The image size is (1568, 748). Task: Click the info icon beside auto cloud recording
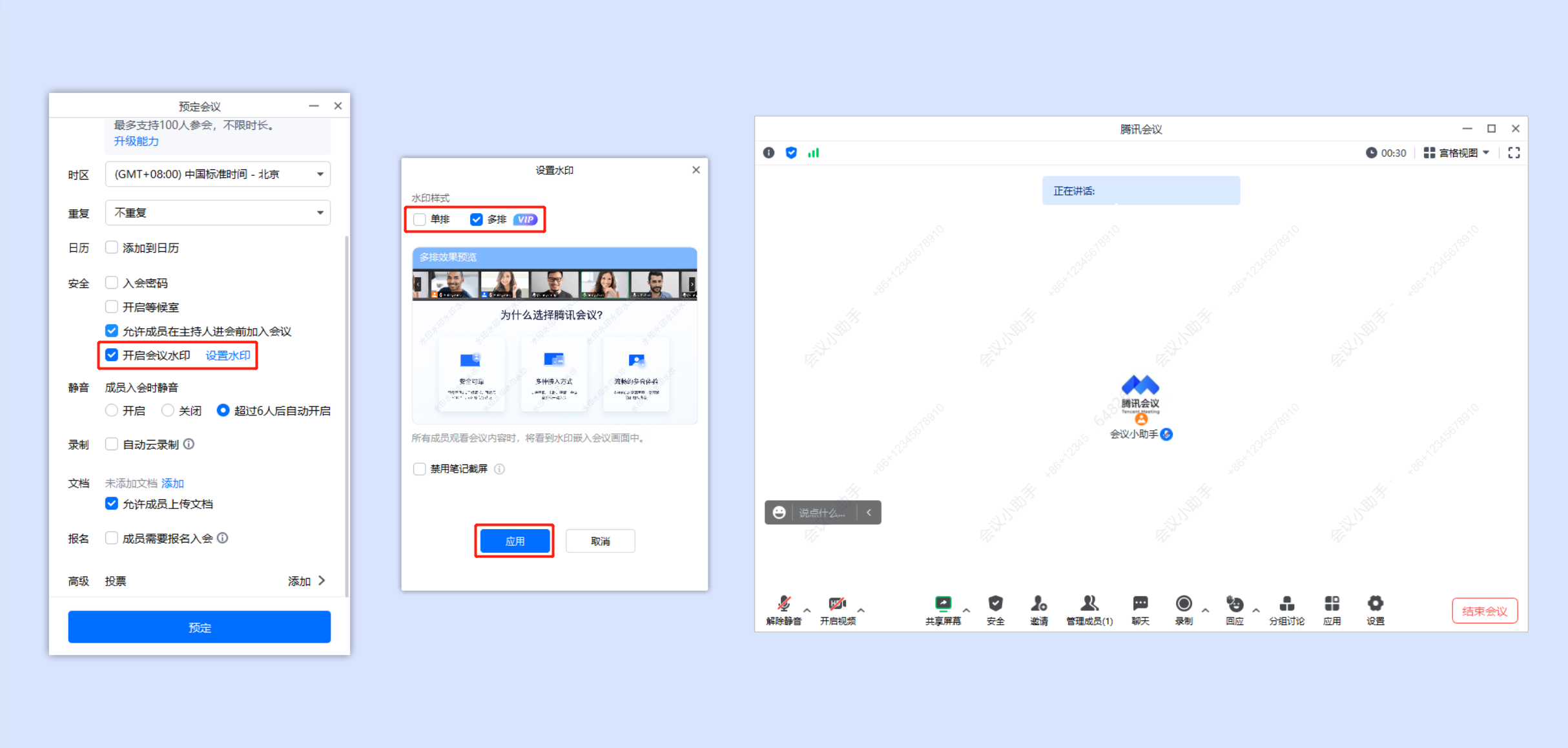(189, 444)
